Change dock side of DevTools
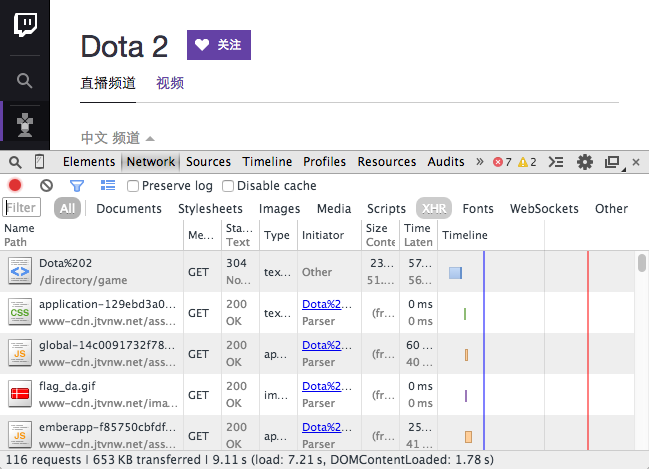 coord(613,162)
